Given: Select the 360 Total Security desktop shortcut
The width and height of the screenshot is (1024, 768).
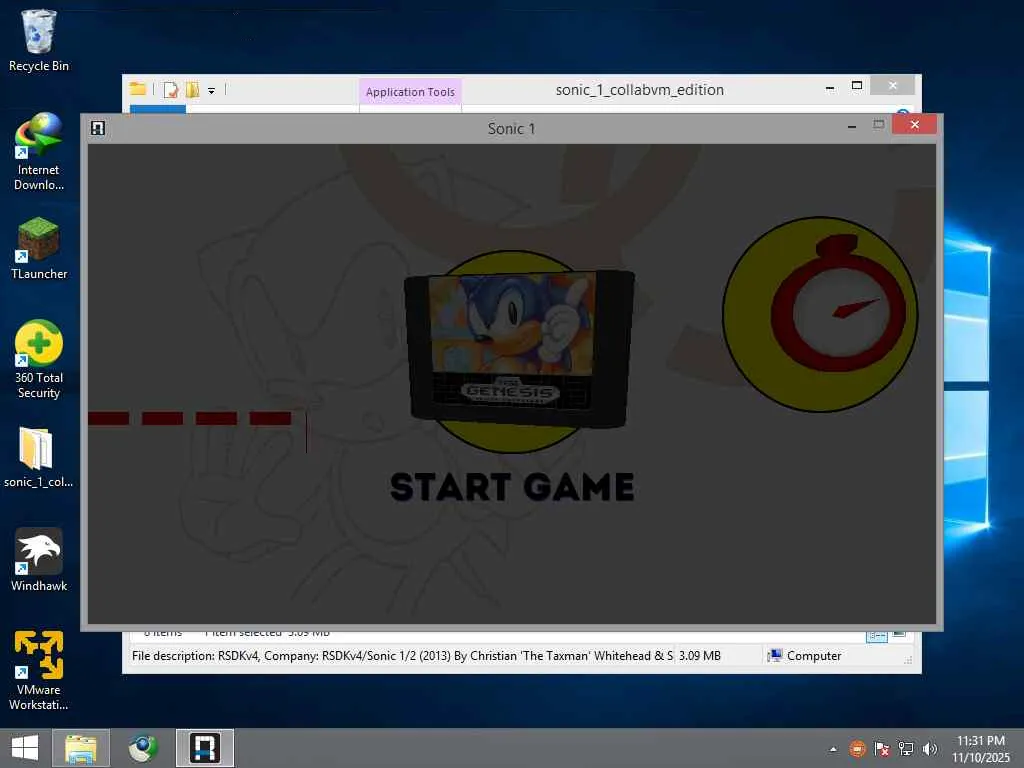Looking at the screenshot, I should [39, 360].
